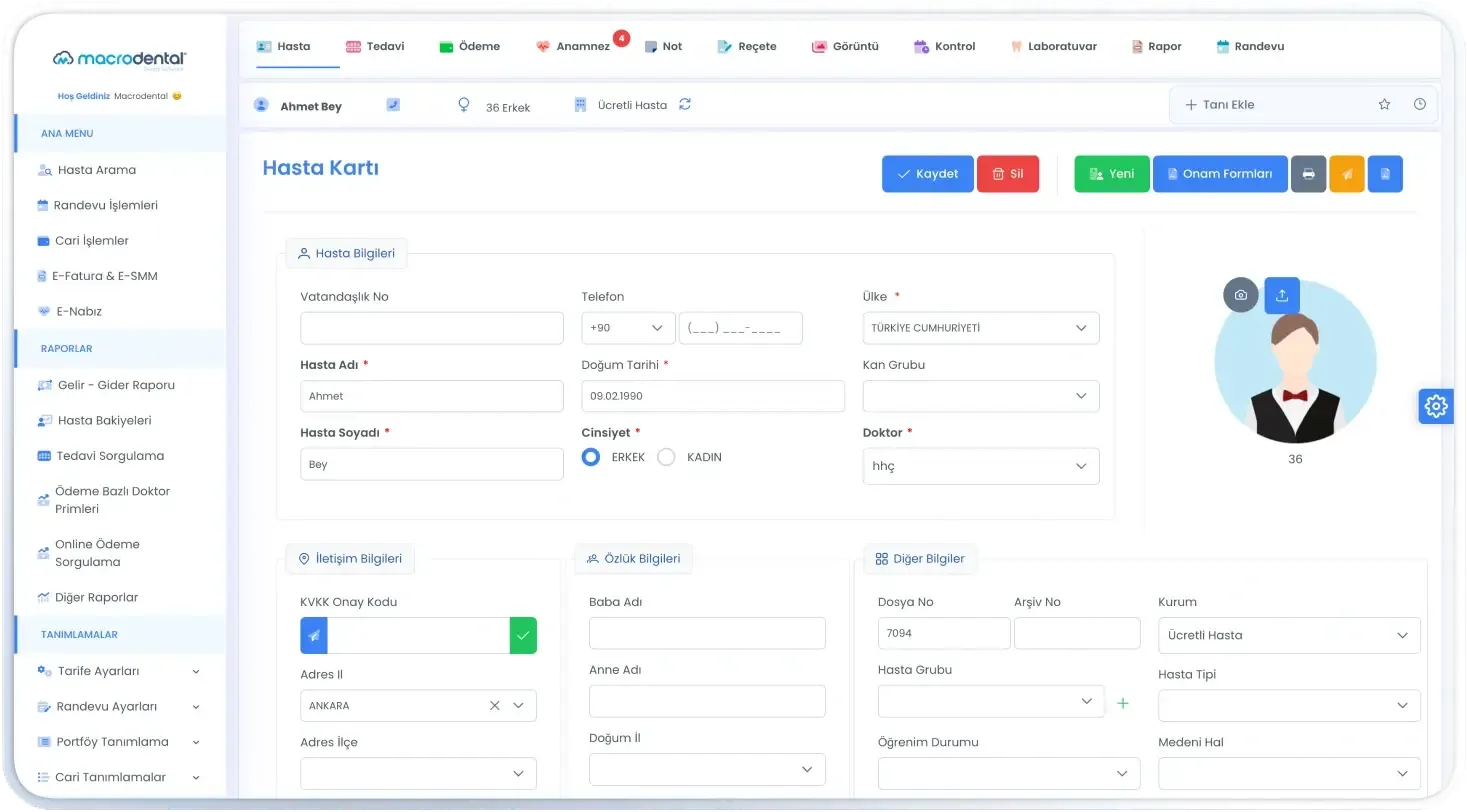Switch to the Ödeme tab
This screenshot has width=1467, height=812.
tap(470, 46)
